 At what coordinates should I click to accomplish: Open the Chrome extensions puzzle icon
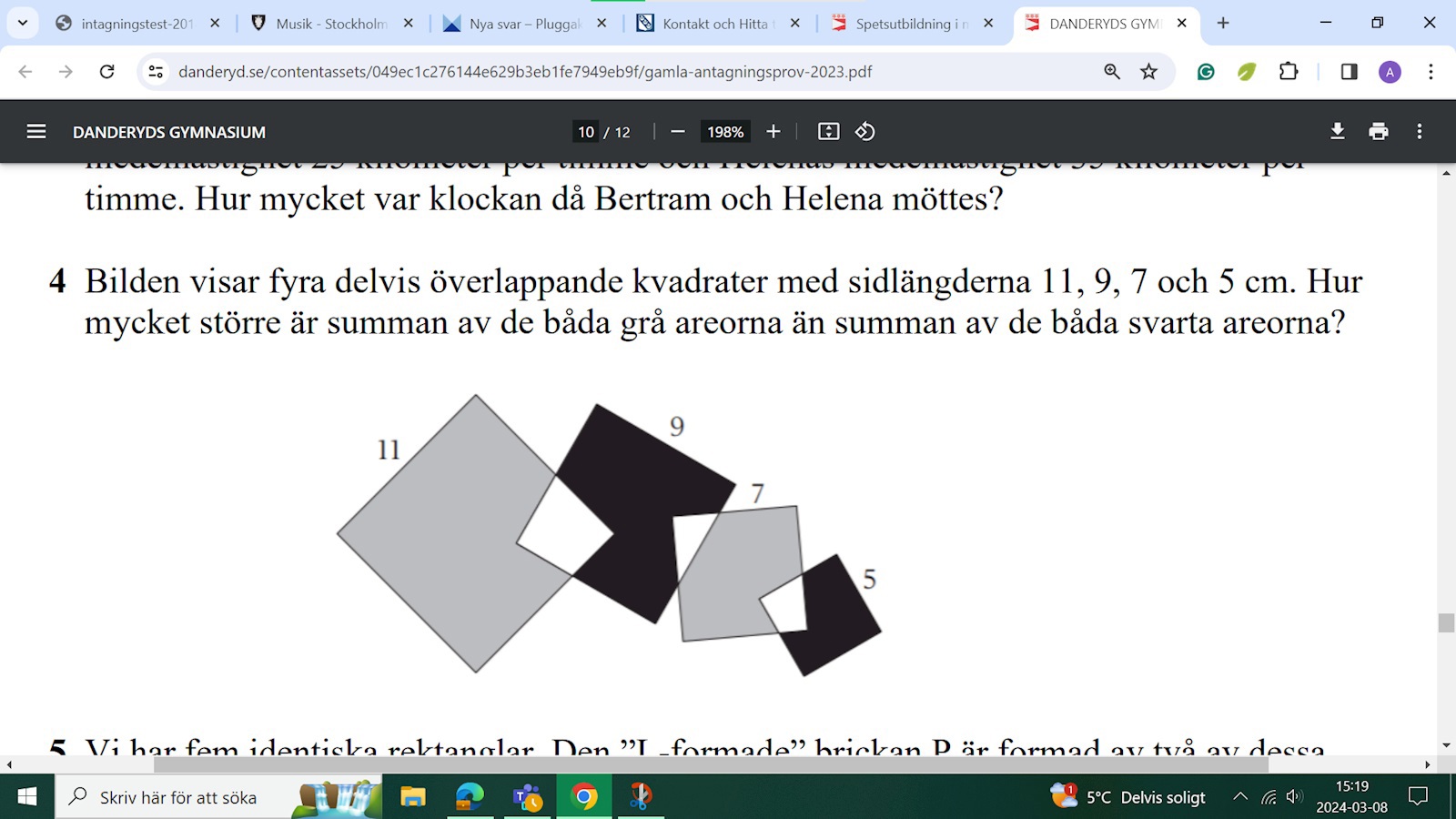click(x=1289, y=72)
